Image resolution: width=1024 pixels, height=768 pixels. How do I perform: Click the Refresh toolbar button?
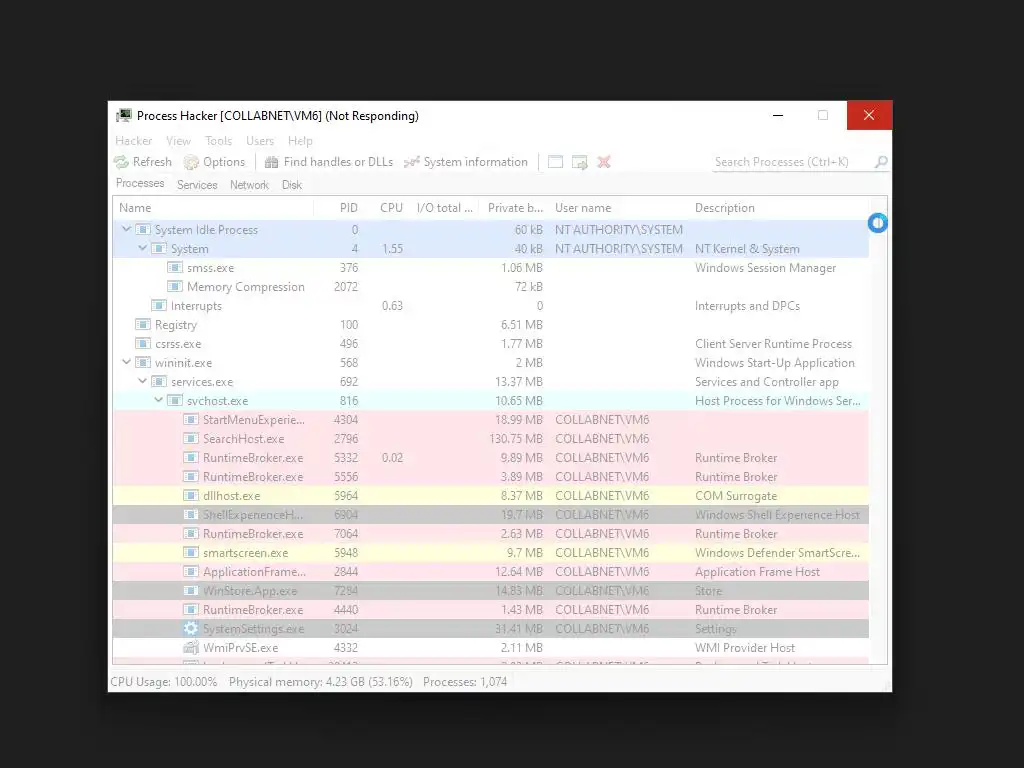point(143,162)
